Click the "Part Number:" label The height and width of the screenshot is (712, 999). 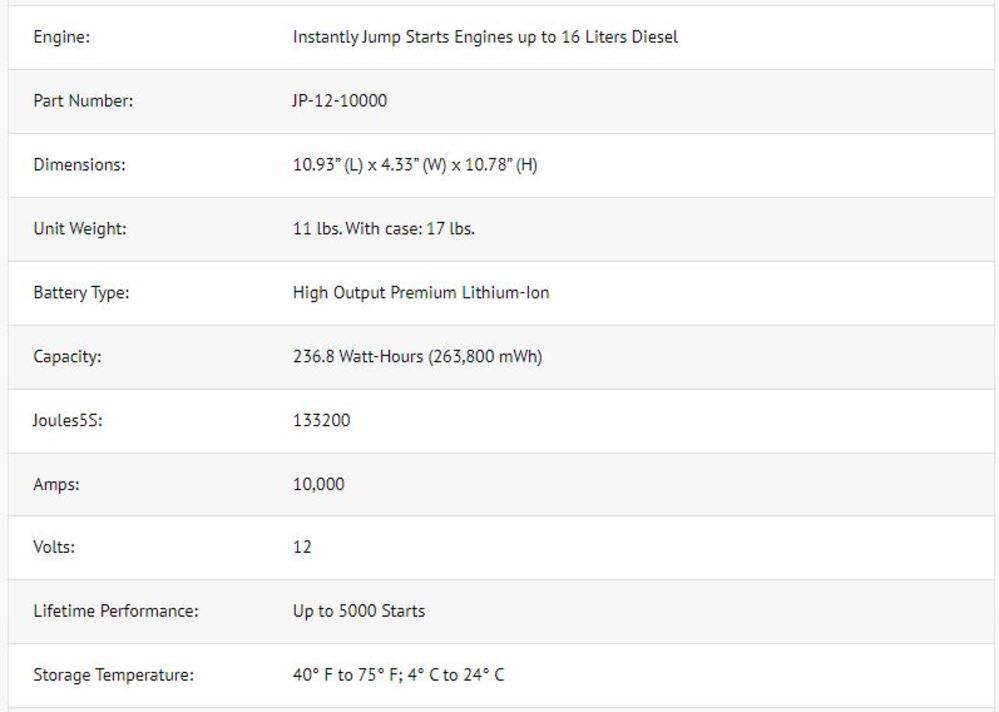(x=83, y=101)
